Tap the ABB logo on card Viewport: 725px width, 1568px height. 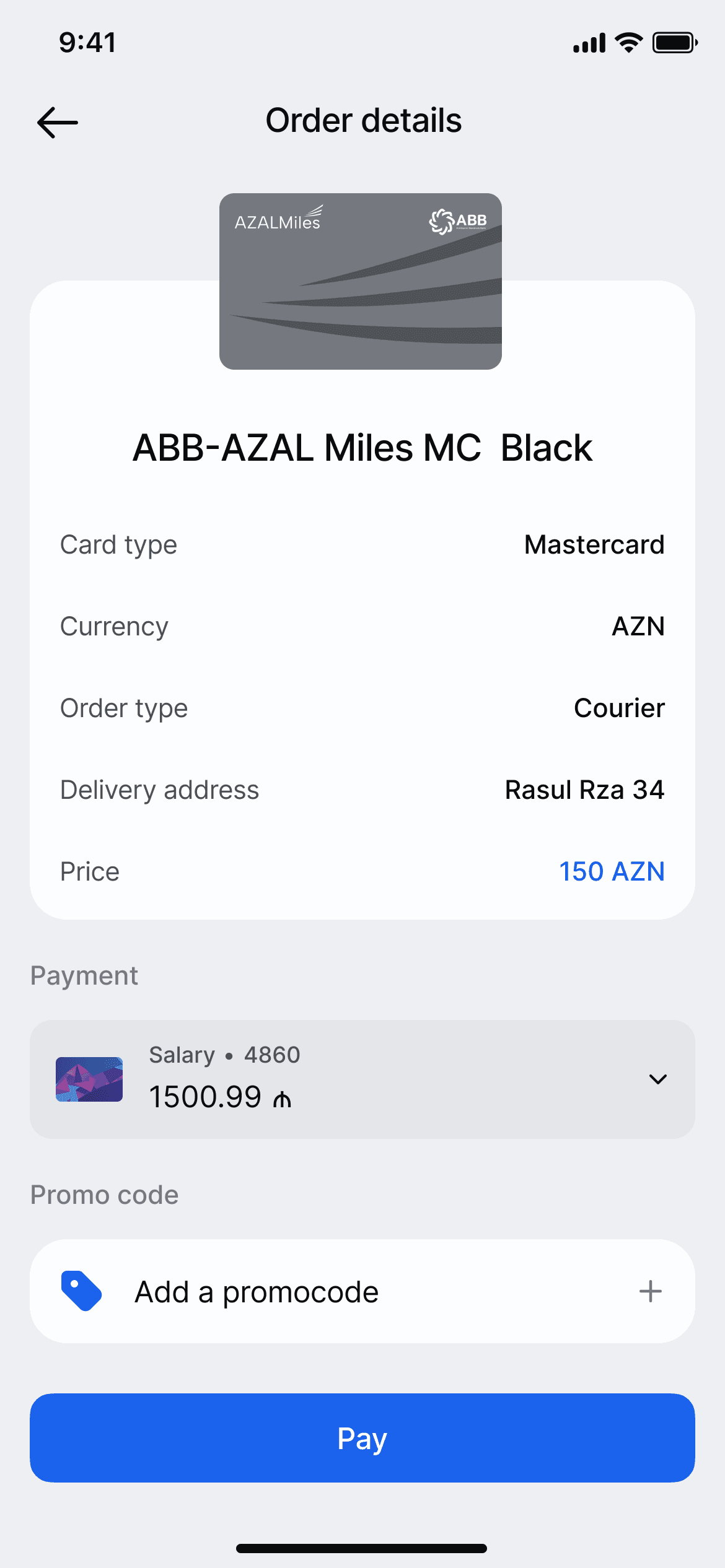tap(458, 221)
